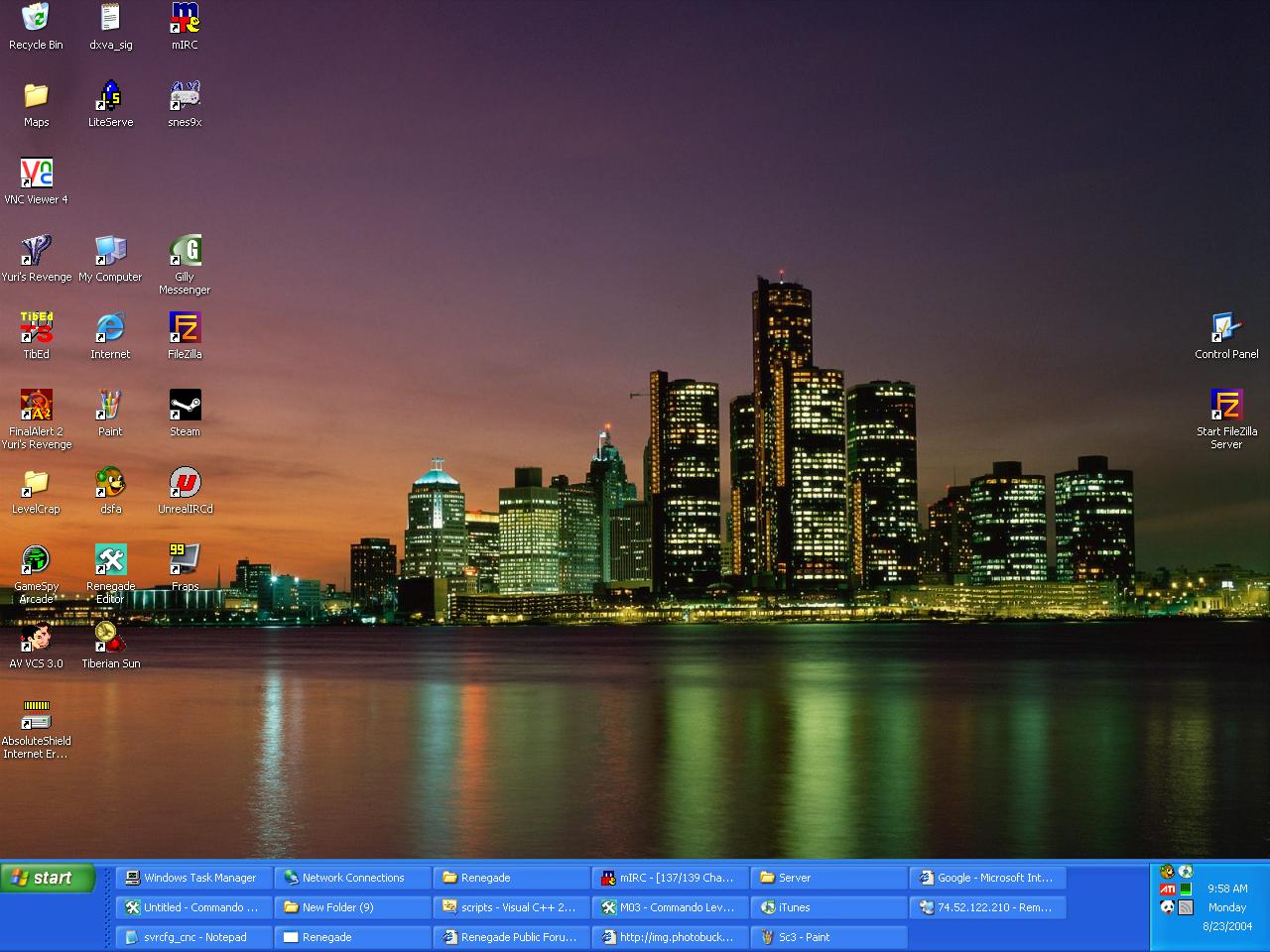The height and width of the screenshot is (952, 1270).
Task: Select the GameSpy Arcade icon
Action: point(36,560)
